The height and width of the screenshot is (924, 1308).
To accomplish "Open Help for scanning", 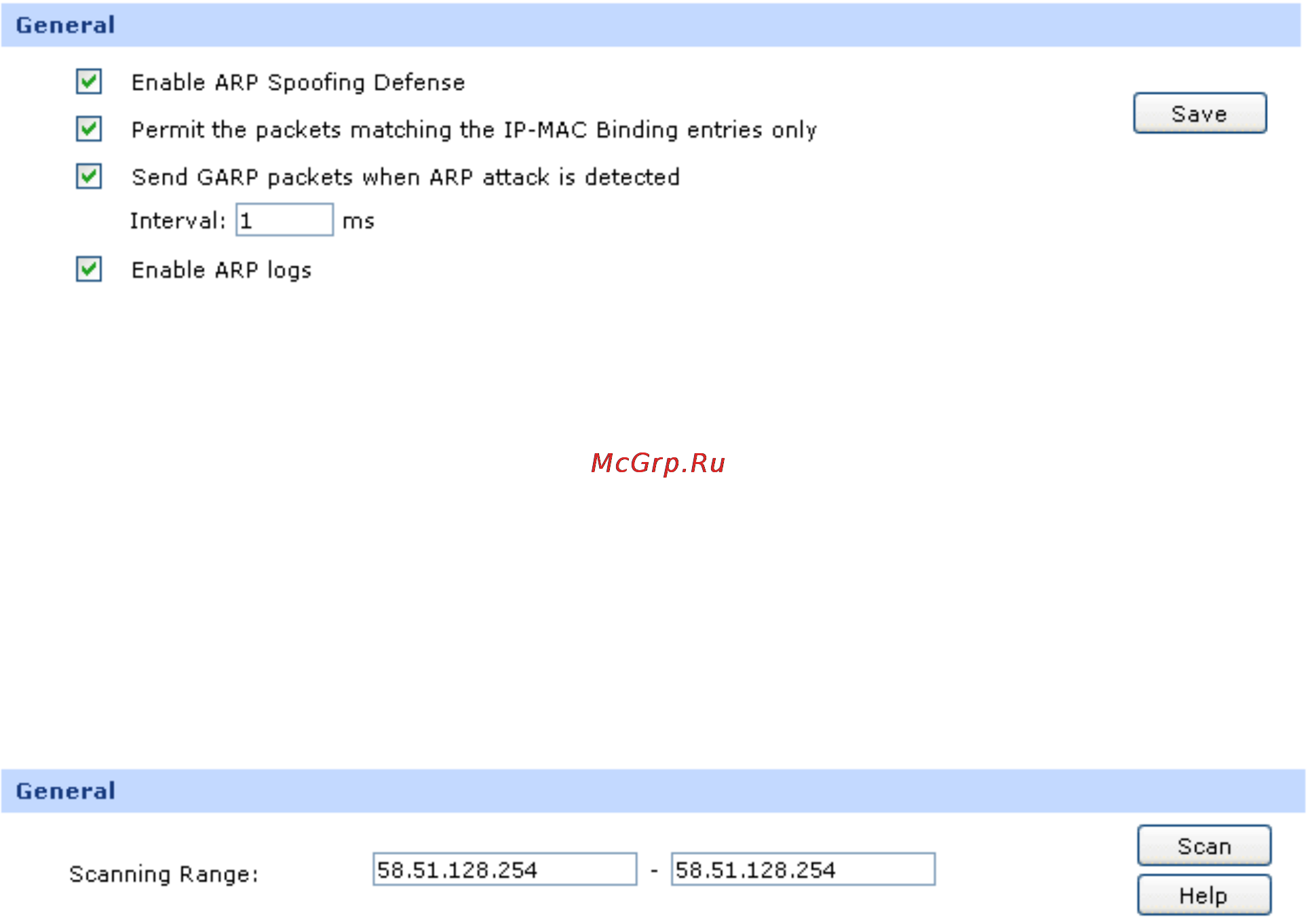I will [1204, 895].
